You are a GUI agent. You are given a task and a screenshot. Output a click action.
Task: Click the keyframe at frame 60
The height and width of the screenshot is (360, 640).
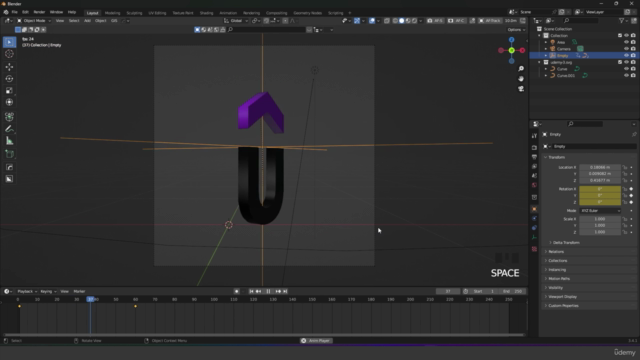(x=136, y=306)
